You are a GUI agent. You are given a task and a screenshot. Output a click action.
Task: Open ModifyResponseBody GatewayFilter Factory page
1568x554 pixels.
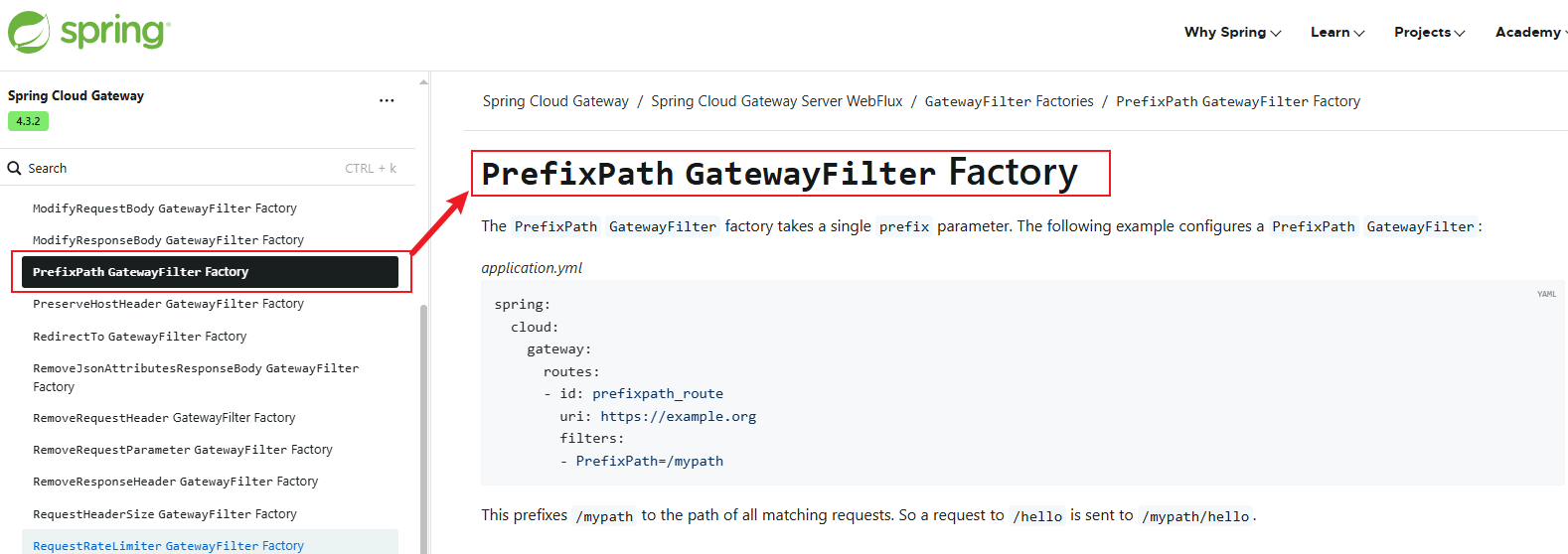pos(168,240)
